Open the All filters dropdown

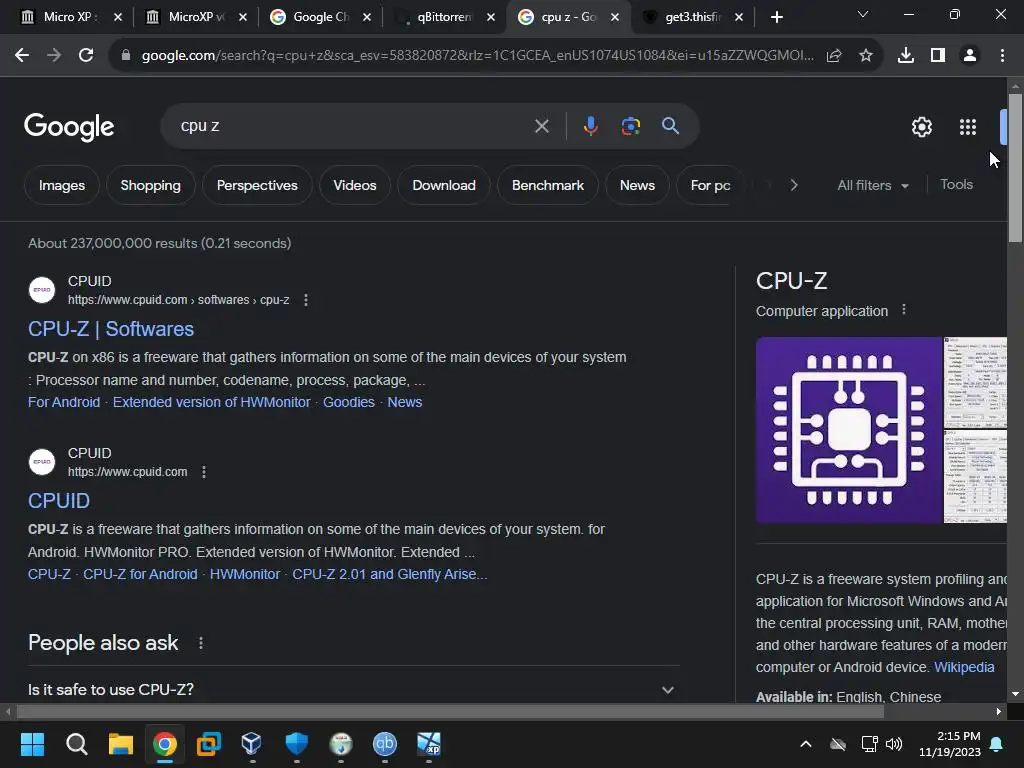872,185
